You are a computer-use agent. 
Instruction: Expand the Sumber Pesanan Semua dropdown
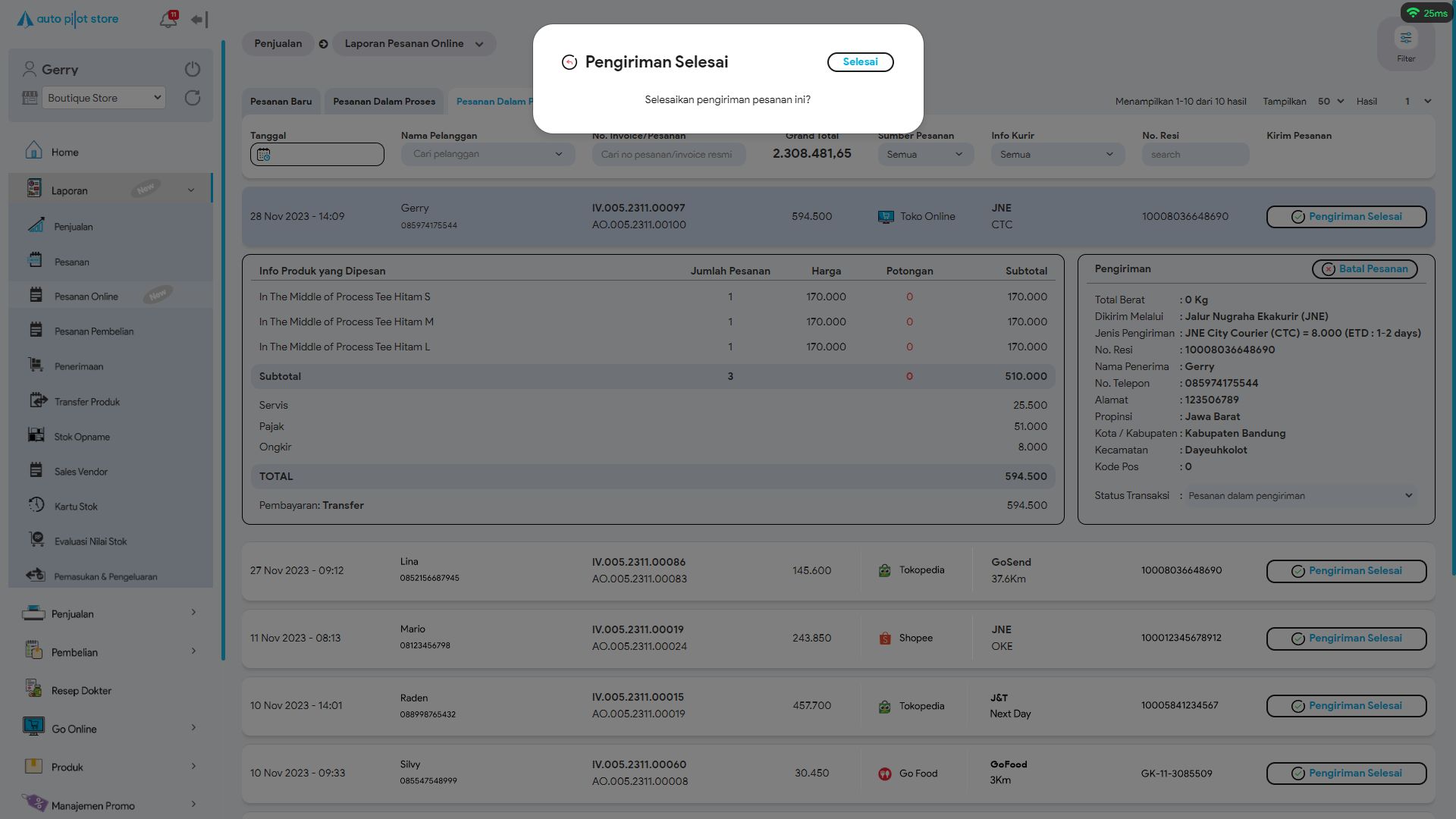pos(925,155)
